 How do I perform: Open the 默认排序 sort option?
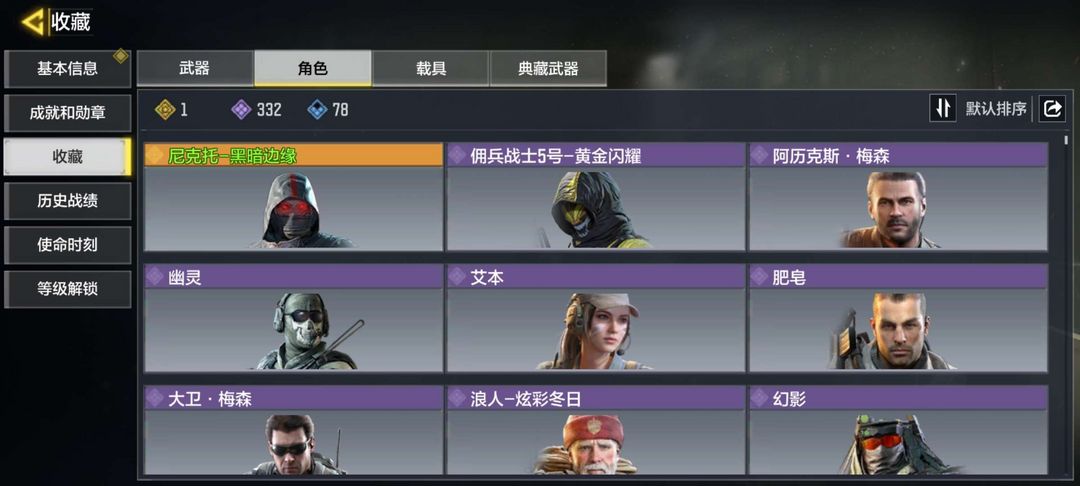click(x=996, y=109)
